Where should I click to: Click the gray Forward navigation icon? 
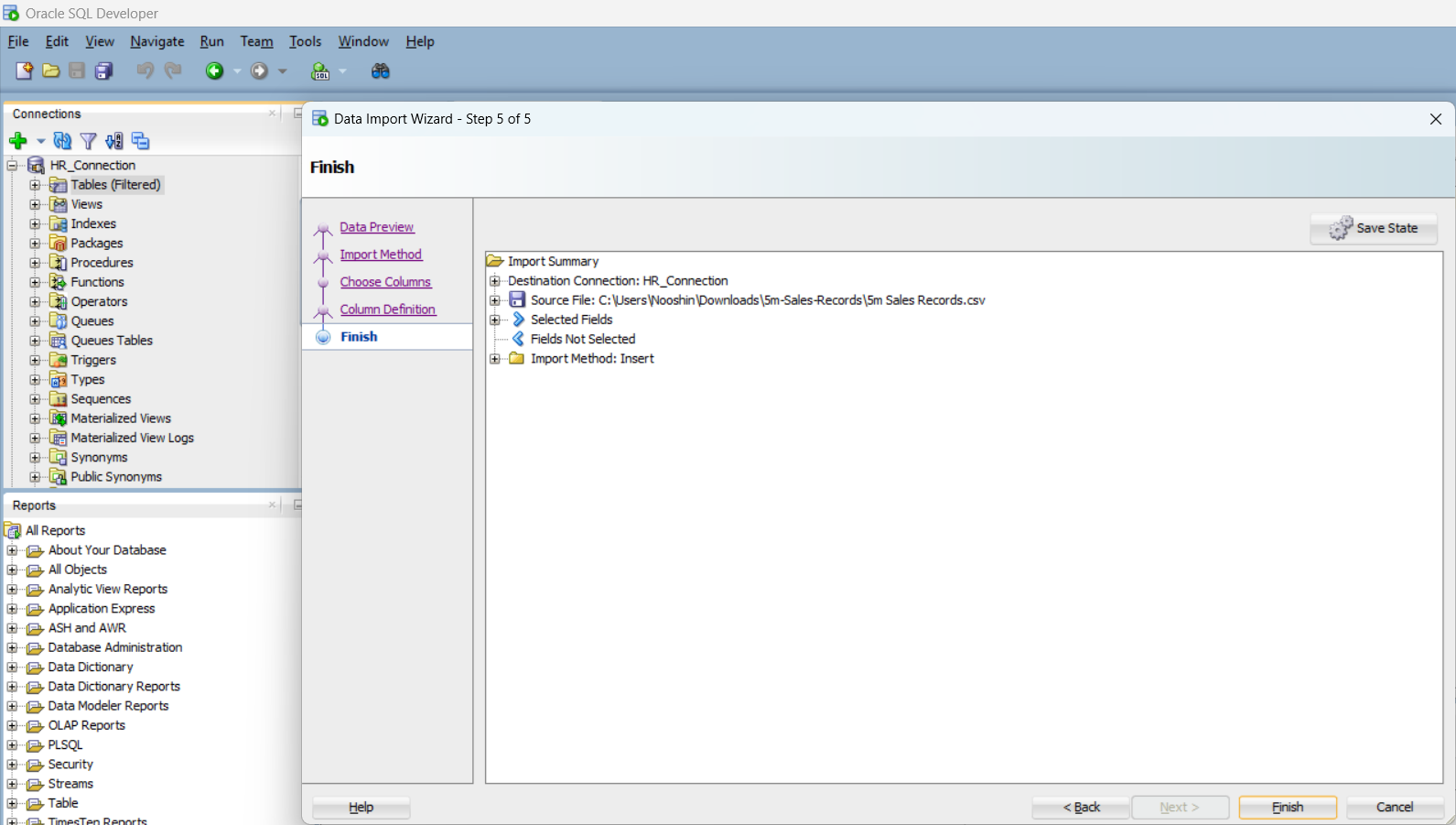point(260,71)
